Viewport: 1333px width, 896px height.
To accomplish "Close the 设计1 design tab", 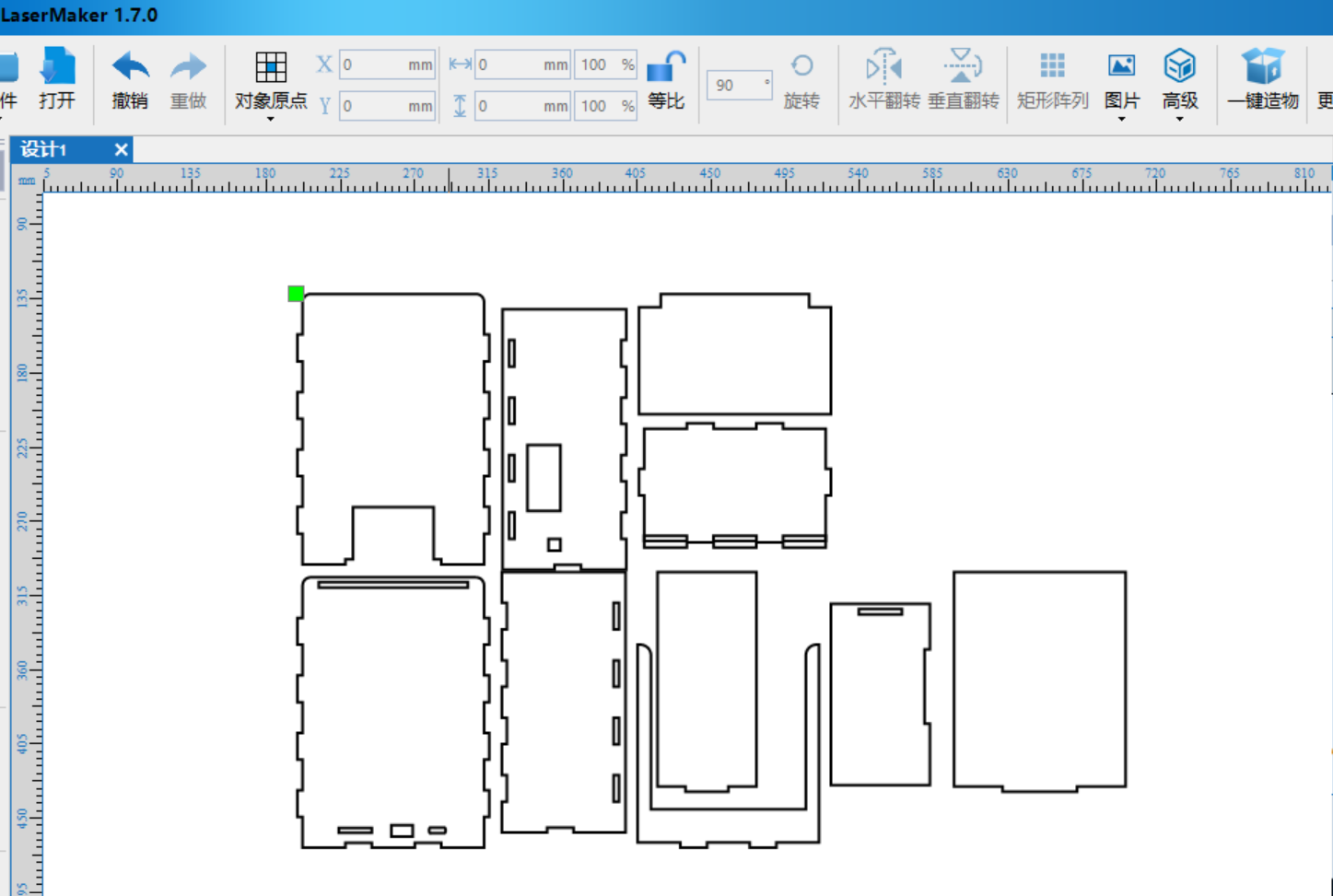I will click(x=121, y=149).
